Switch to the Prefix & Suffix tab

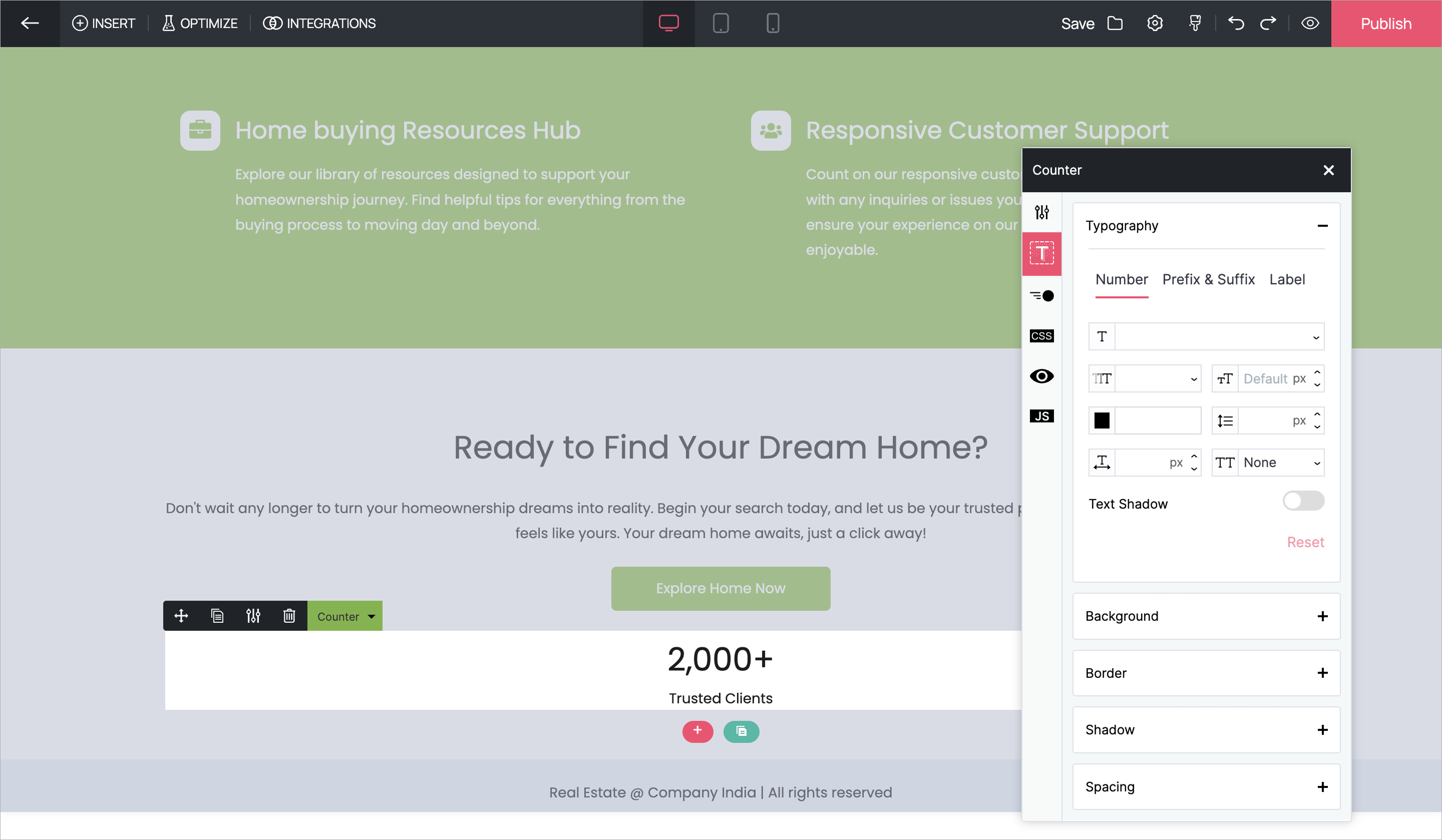(x=1208, y=280)
